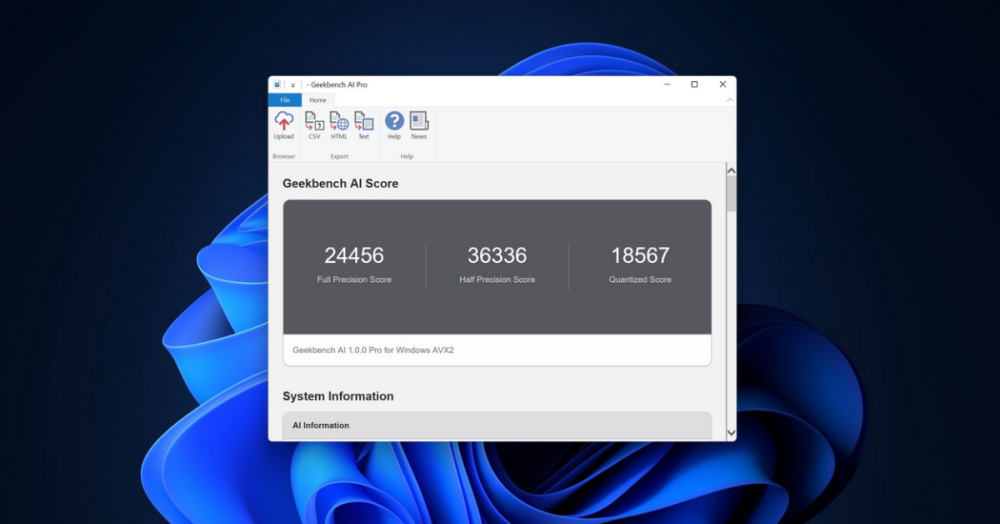Open the File tab

click(x=284, y=100)
